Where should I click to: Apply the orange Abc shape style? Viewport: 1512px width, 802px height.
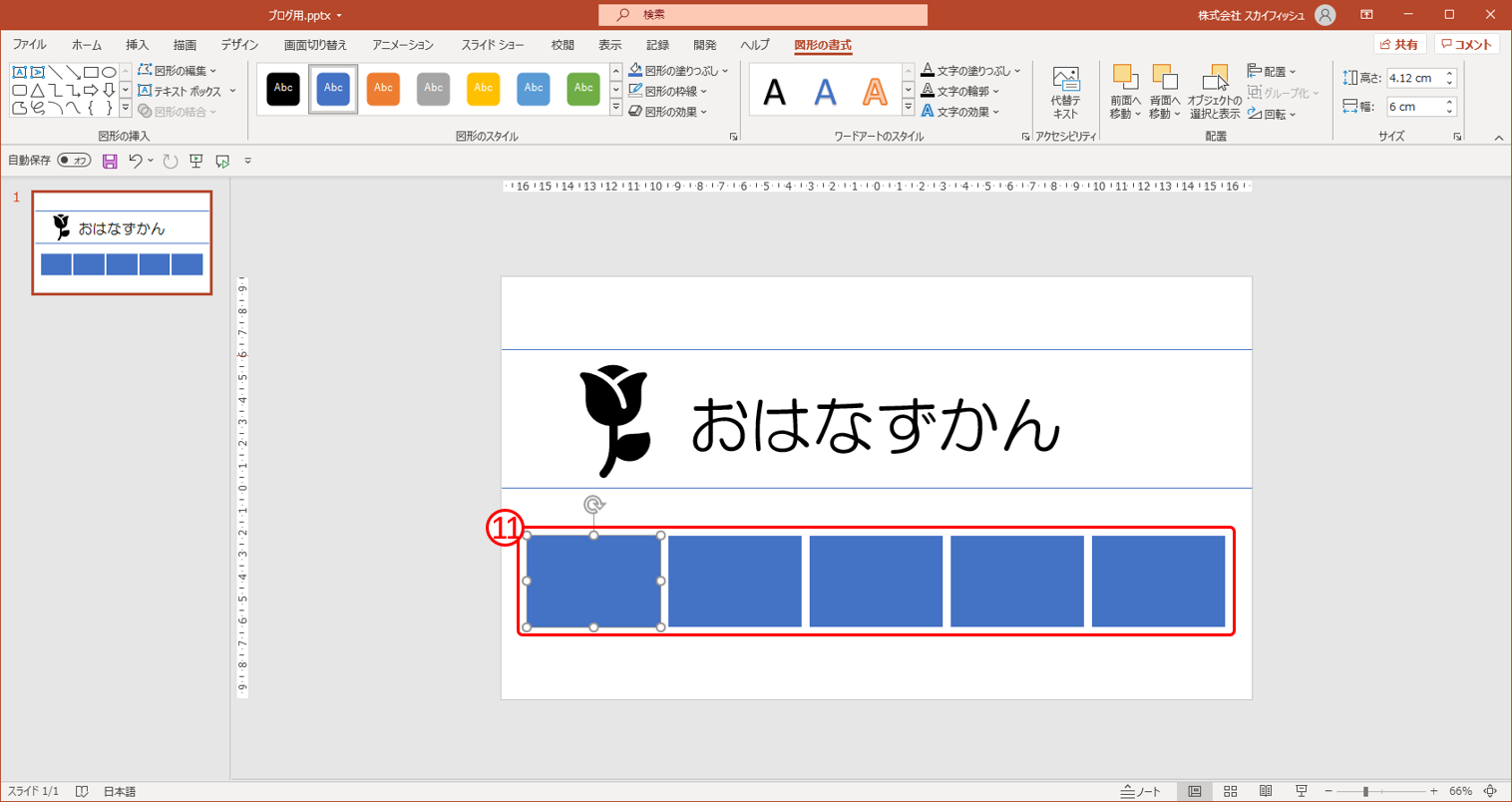pyautogui.click(x=383, y=89)
